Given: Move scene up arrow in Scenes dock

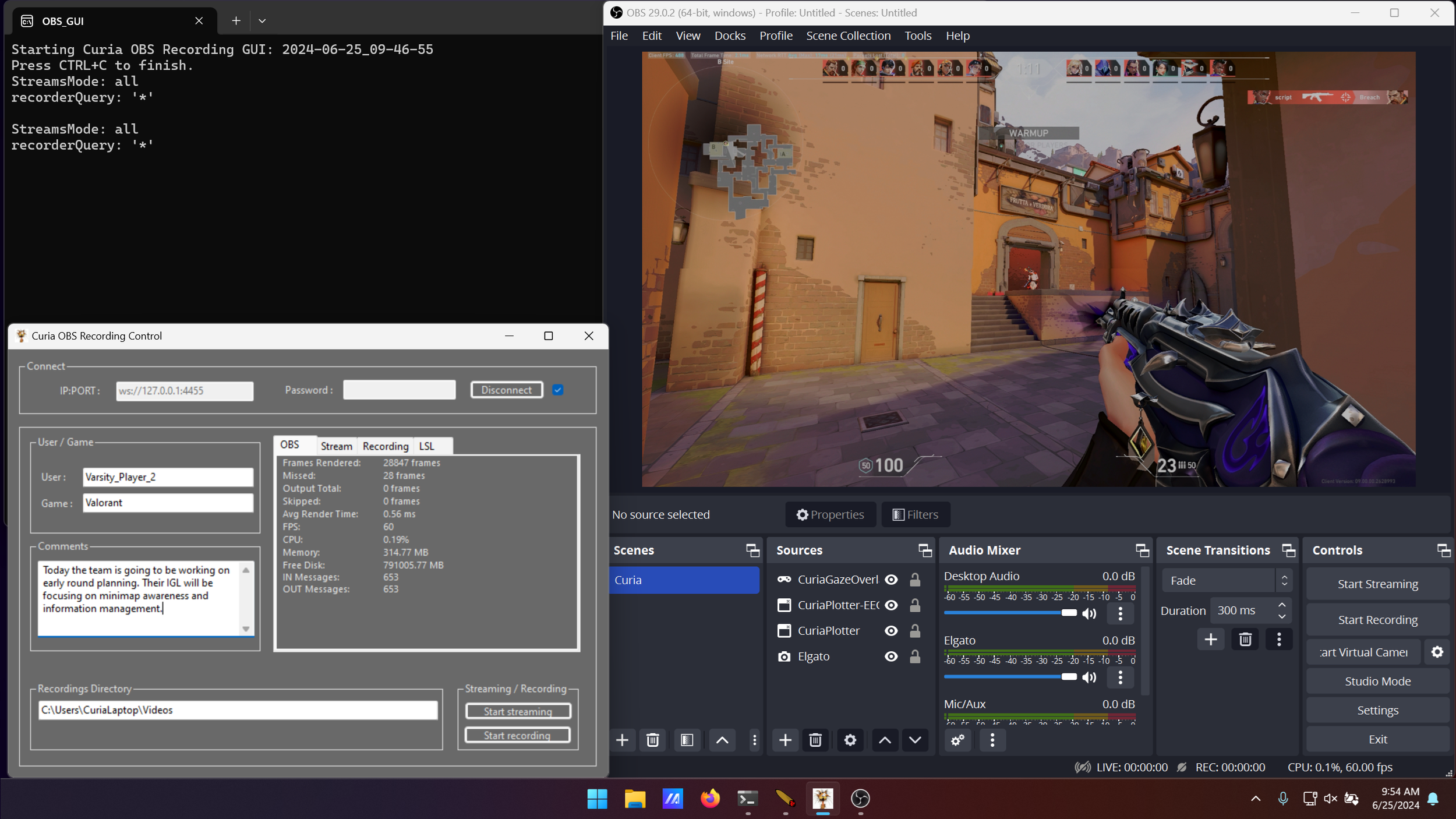Looking at the screenshot, I should click(722, 740).
